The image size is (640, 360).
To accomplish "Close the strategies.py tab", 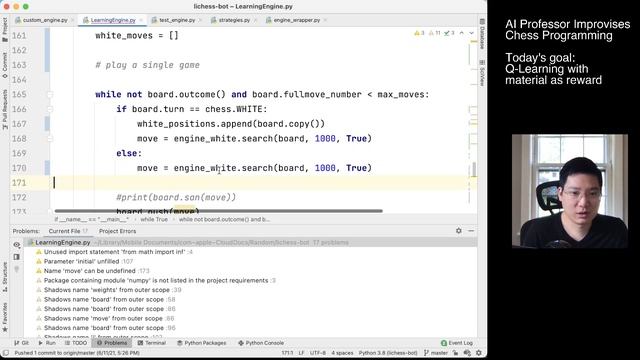I will coord(256,20).
